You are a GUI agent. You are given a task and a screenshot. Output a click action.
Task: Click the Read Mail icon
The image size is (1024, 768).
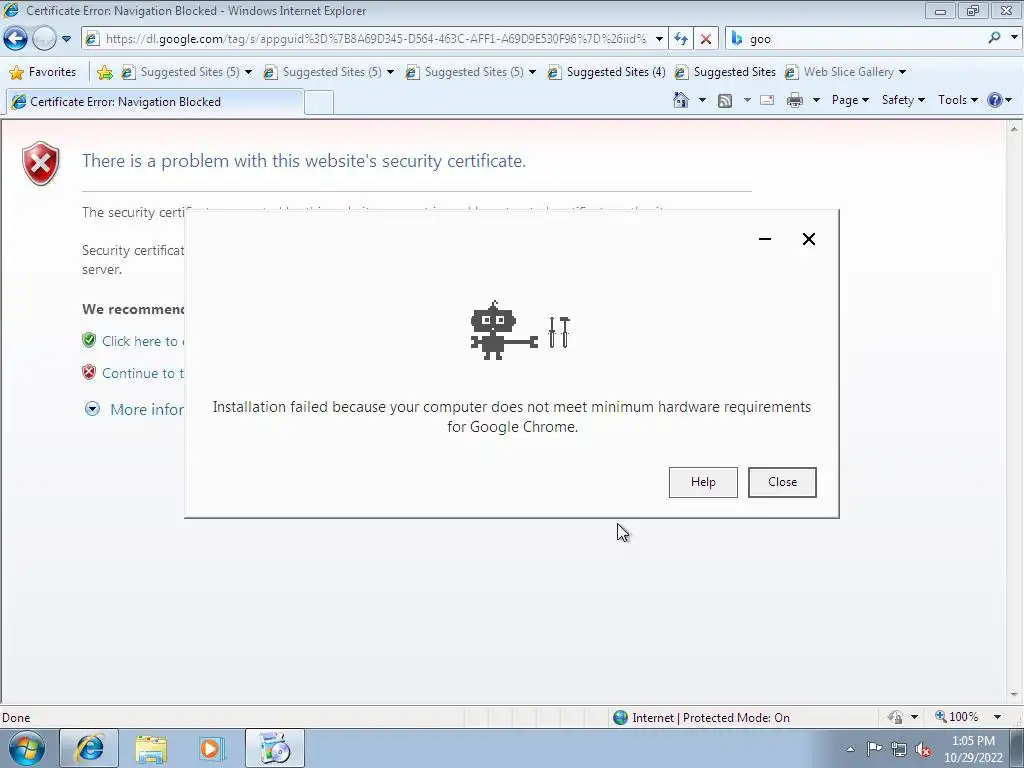(x=767, y=100)
